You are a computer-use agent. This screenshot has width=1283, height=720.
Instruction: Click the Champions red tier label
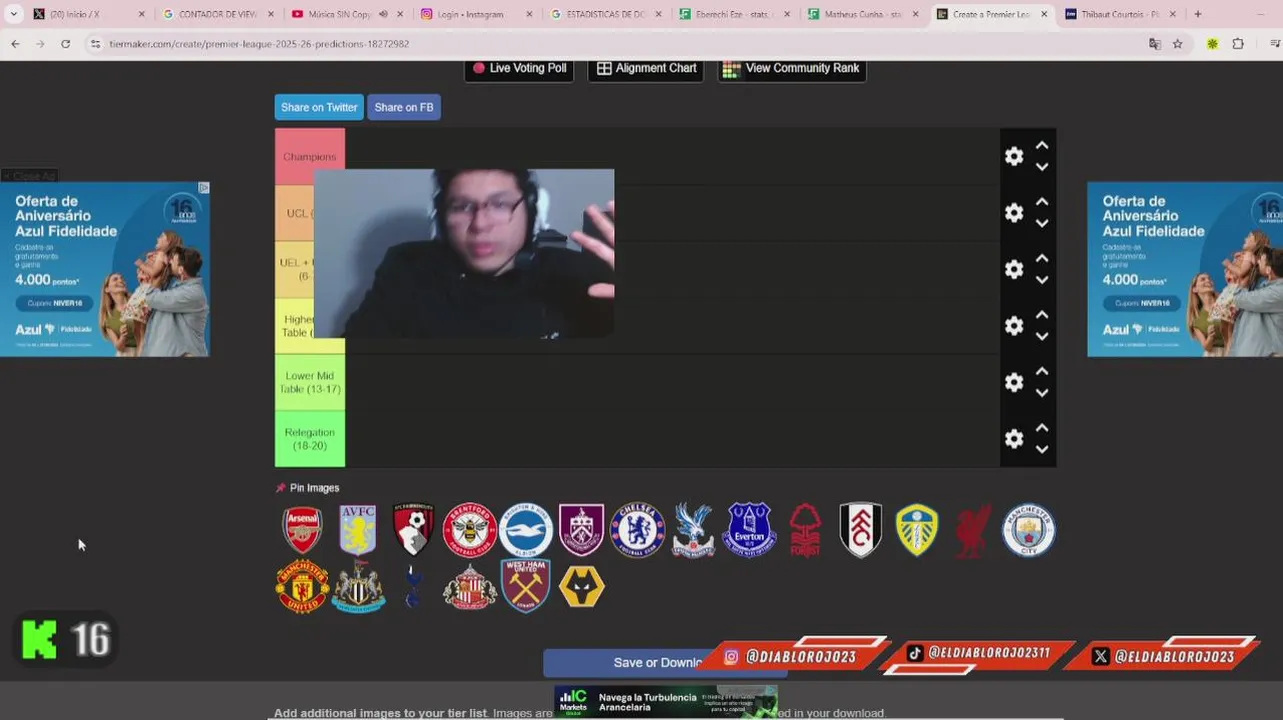(x=310, y=156)
